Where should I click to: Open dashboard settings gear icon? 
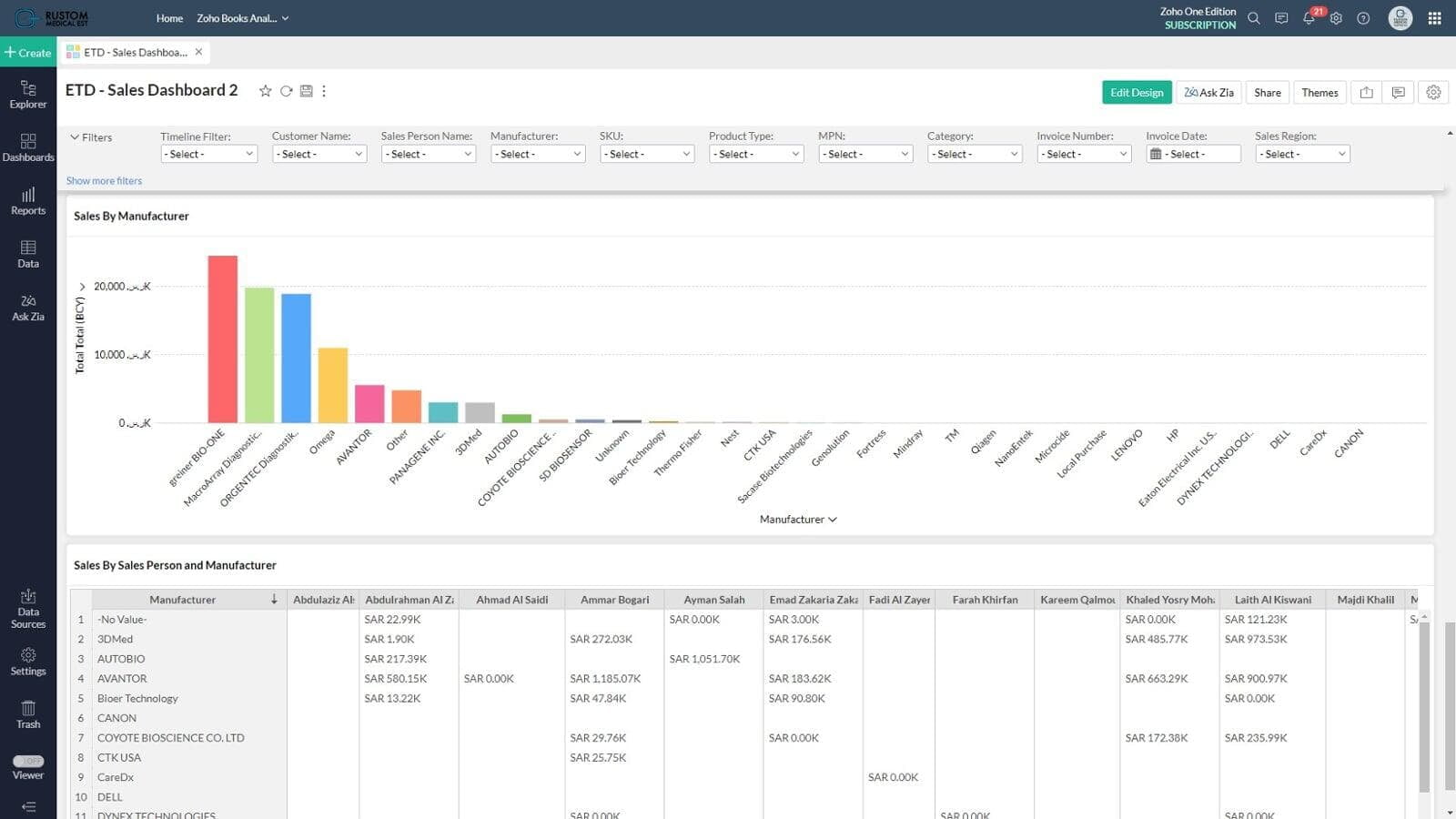[1433, 92]
